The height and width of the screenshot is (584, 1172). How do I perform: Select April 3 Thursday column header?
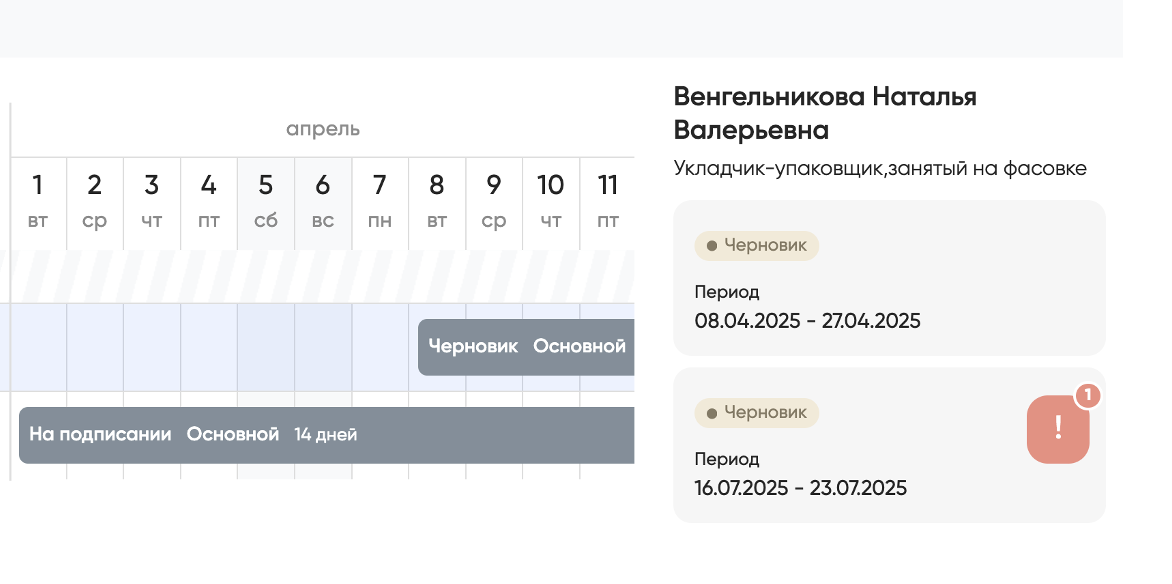(x=152, y=202)
